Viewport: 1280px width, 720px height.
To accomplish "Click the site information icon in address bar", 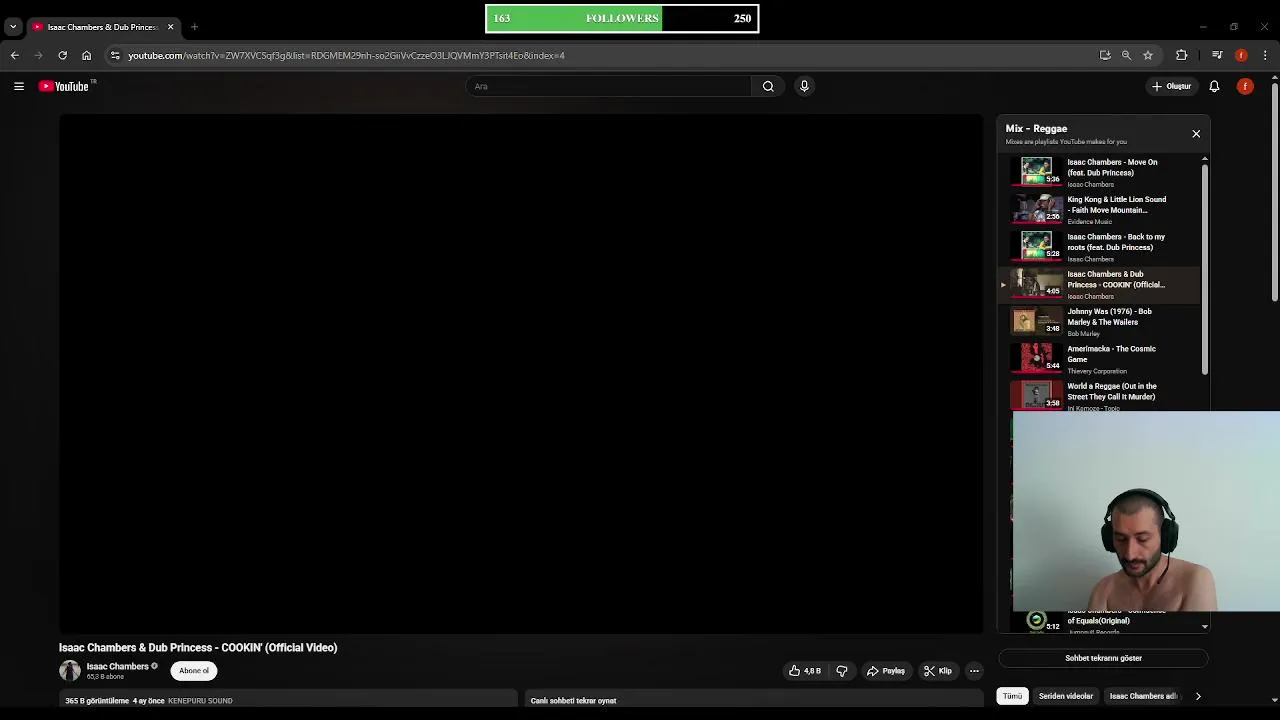I will (115, 55).
